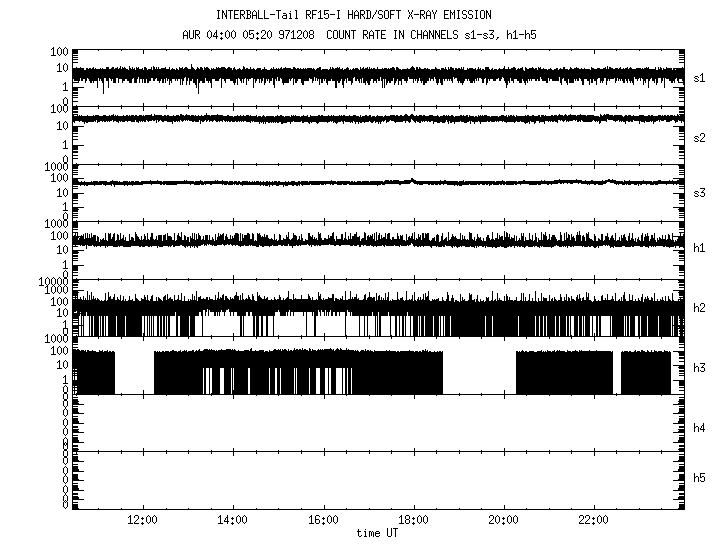720x550 pixels.
Task: Click the h2 channel label
Action: 699,308
